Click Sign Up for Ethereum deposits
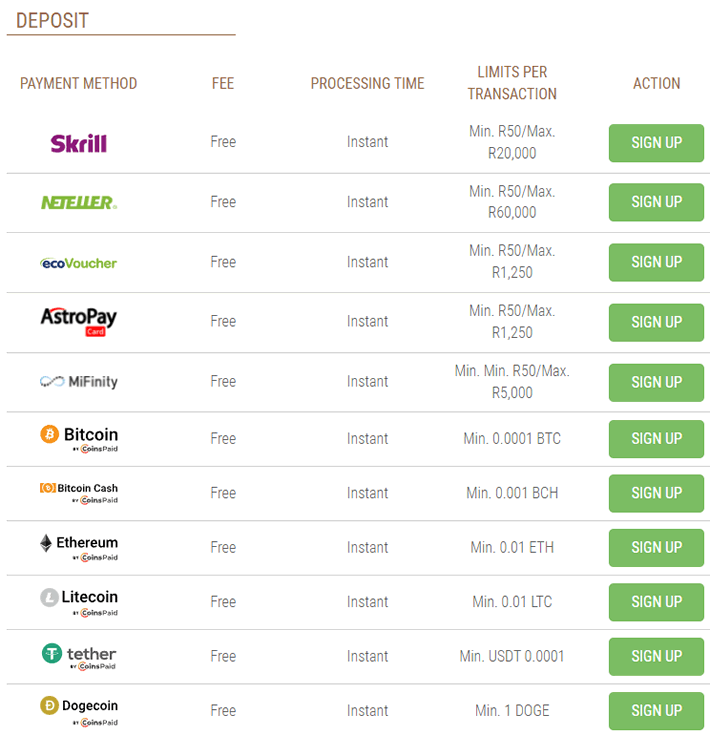The image size is (710, 736). tap(656, 547)
